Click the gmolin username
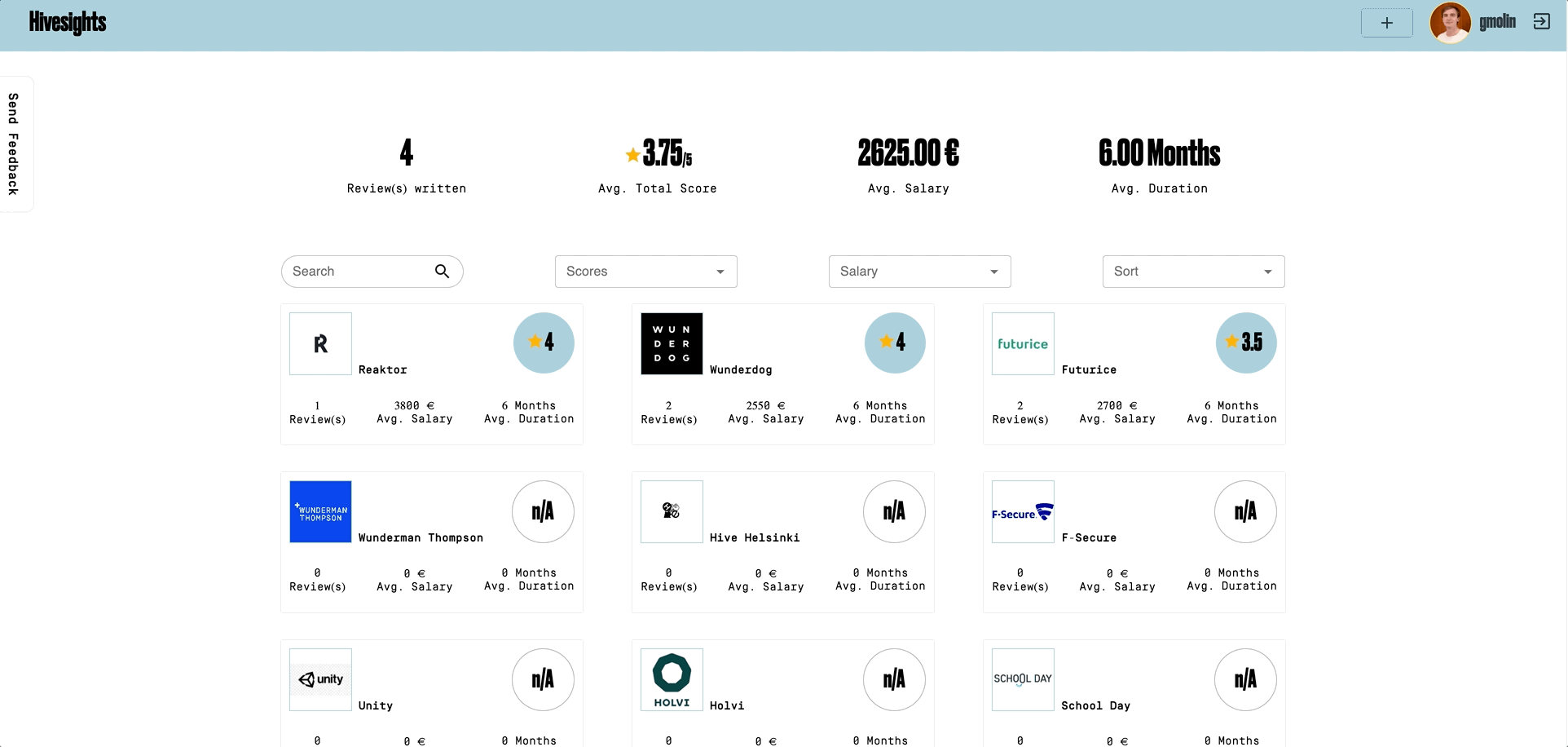Screen dimensions: 1568x747 1497,22
